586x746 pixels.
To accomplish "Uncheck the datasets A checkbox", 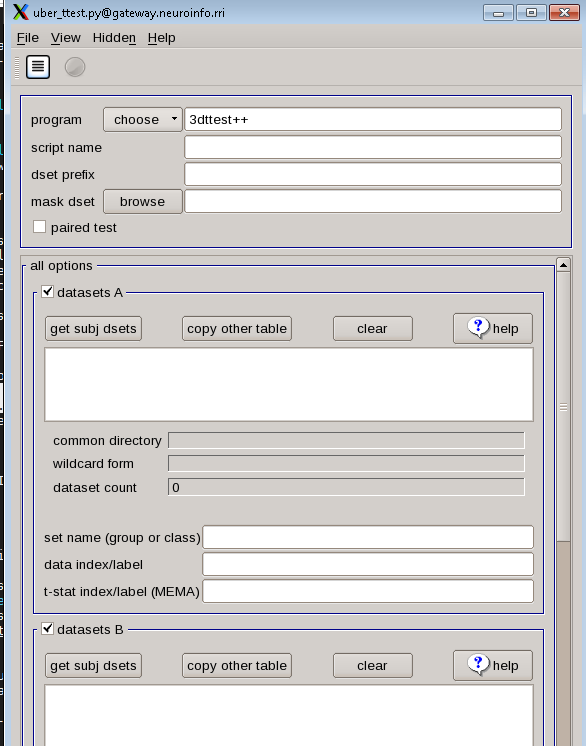I will tap(48, 291).
